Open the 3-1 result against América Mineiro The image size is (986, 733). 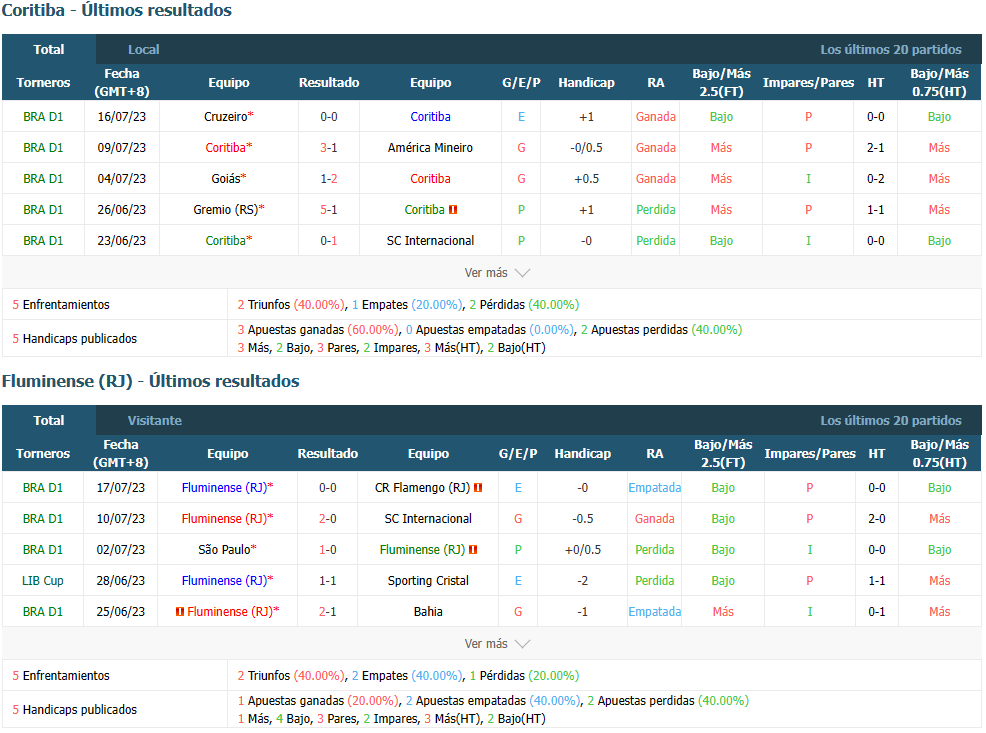[329, 148]
